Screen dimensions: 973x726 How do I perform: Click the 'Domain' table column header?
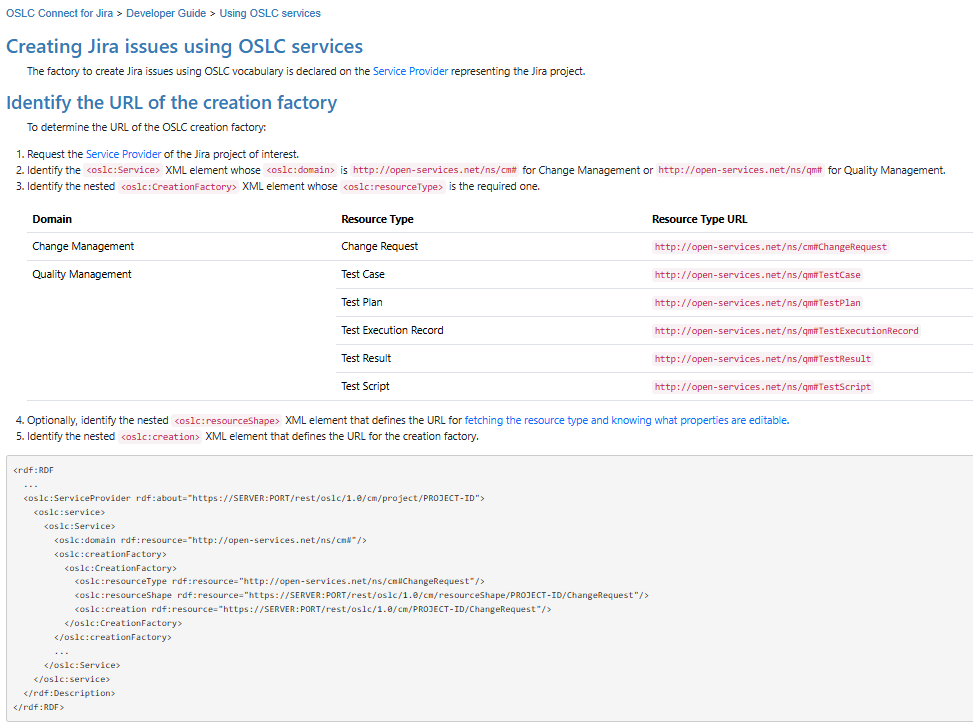click(x=52, y=219)
